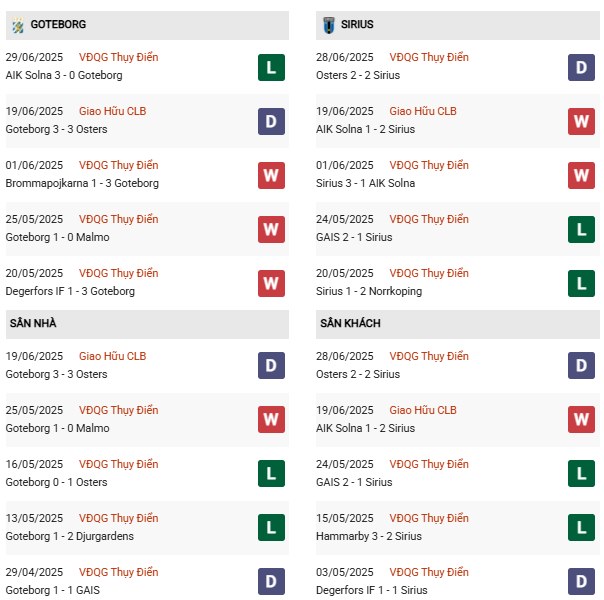Open the SÂN NHÀ home matches tab

pos(35,324)
